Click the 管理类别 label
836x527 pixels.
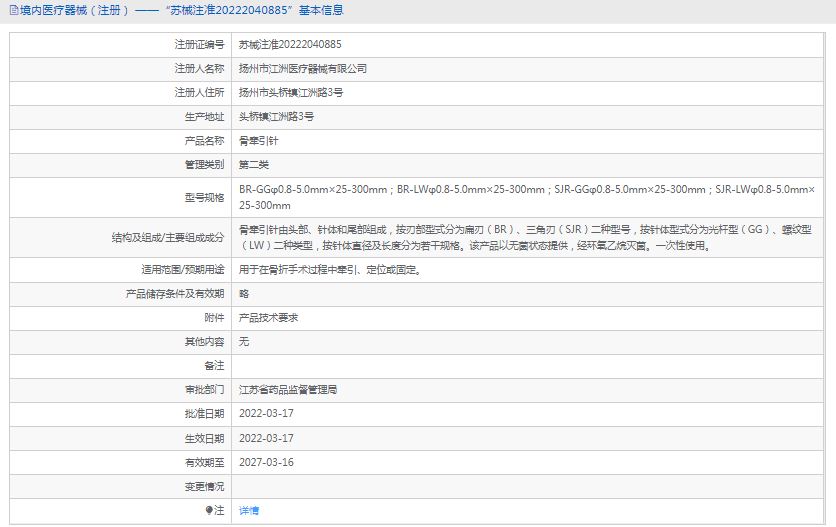point(205,165)
